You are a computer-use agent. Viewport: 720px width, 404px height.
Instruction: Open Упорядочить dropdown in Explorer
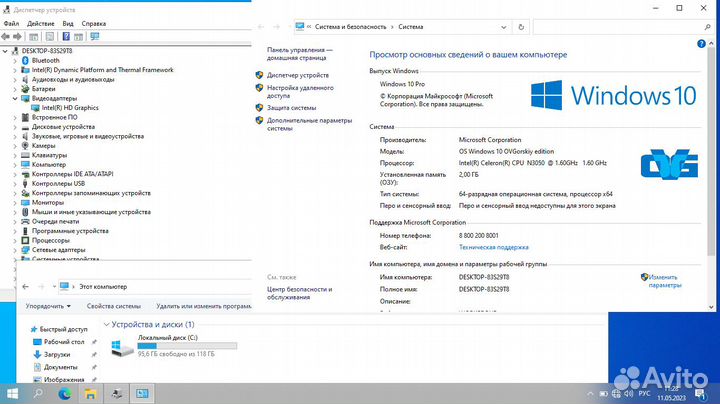[x=48, y=306]
